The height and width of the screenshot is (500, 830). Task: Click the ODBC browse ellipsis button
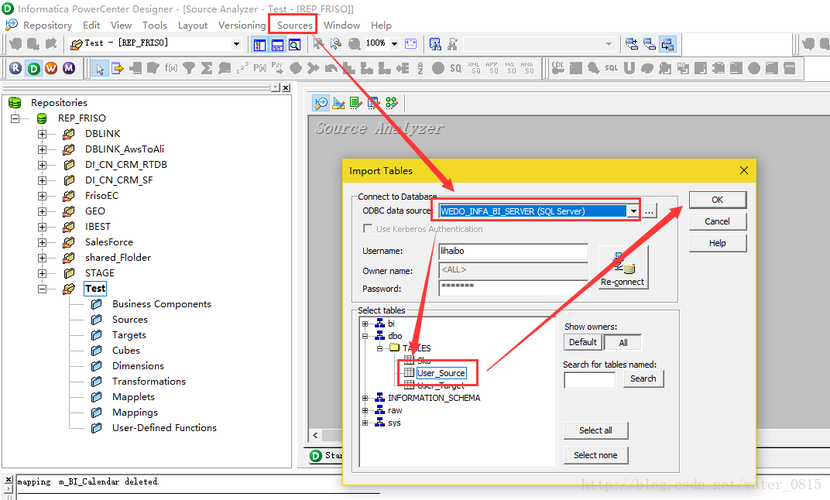point(649,211)
